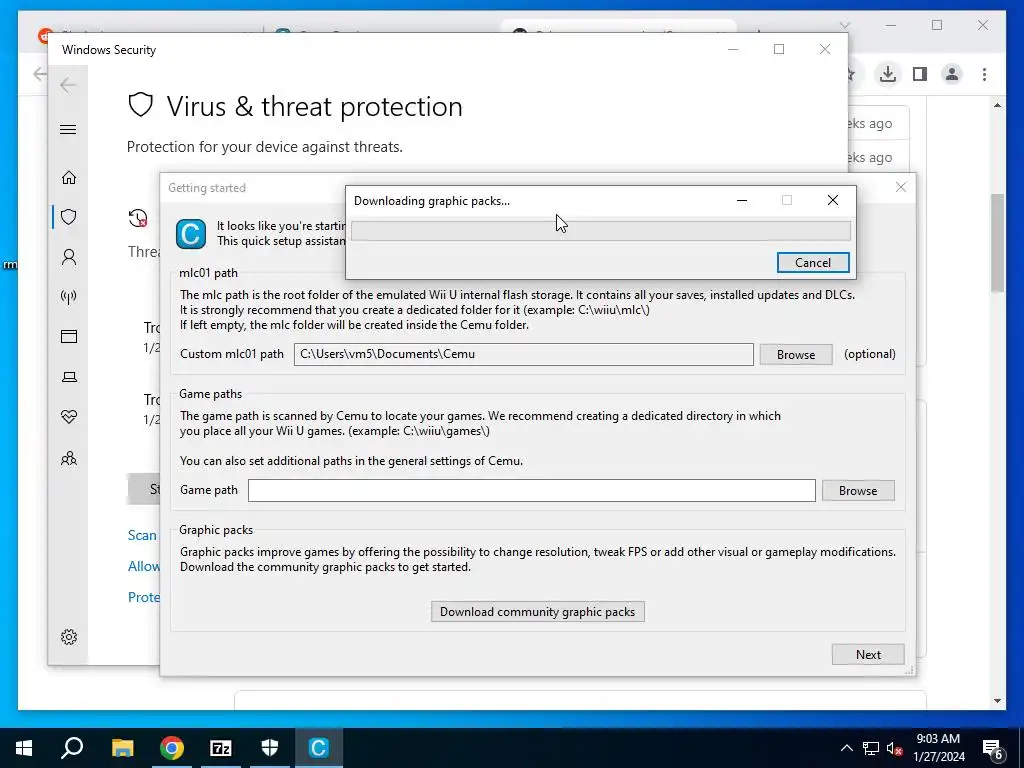This screenshot has height=768, width=1024.
Task: Click the threat history clock icon
Action: pos(138,218)
